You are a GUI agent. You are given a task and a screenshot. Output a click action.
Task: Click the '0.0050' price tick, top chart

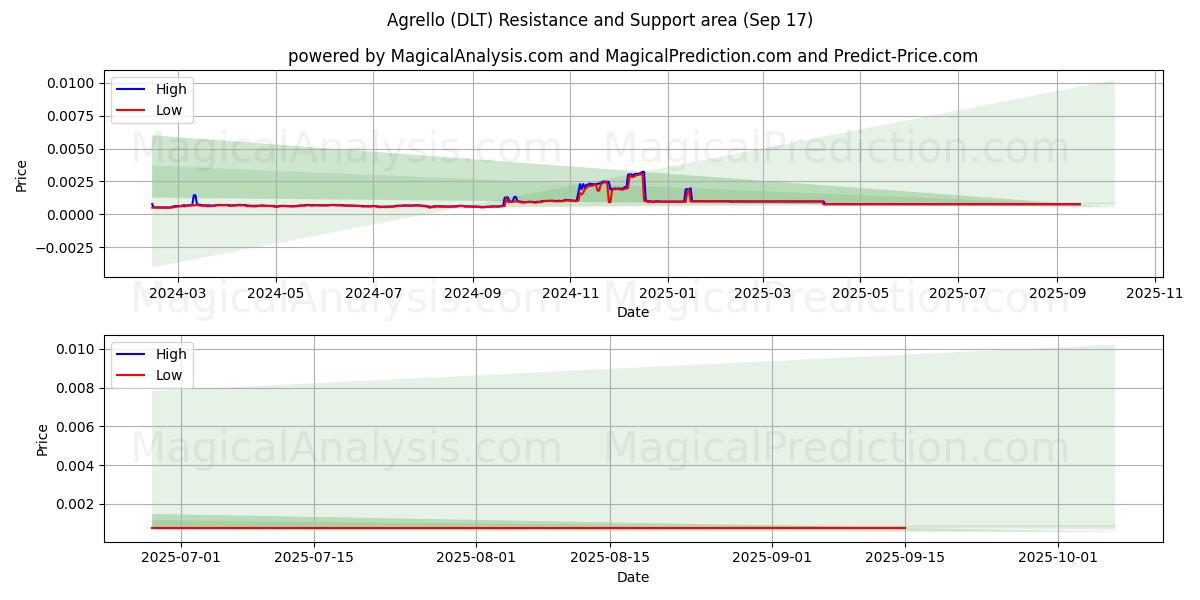(71, 149)
